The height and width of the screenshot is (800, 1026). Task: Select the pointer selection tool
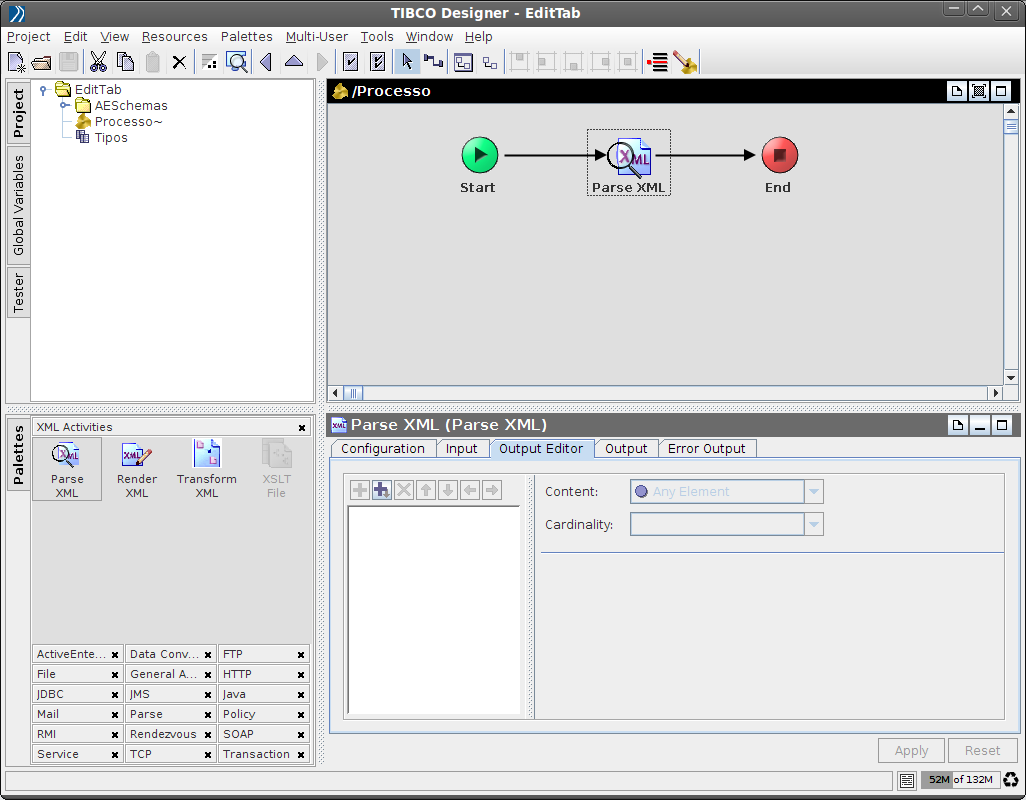click(x=408, y=61)
